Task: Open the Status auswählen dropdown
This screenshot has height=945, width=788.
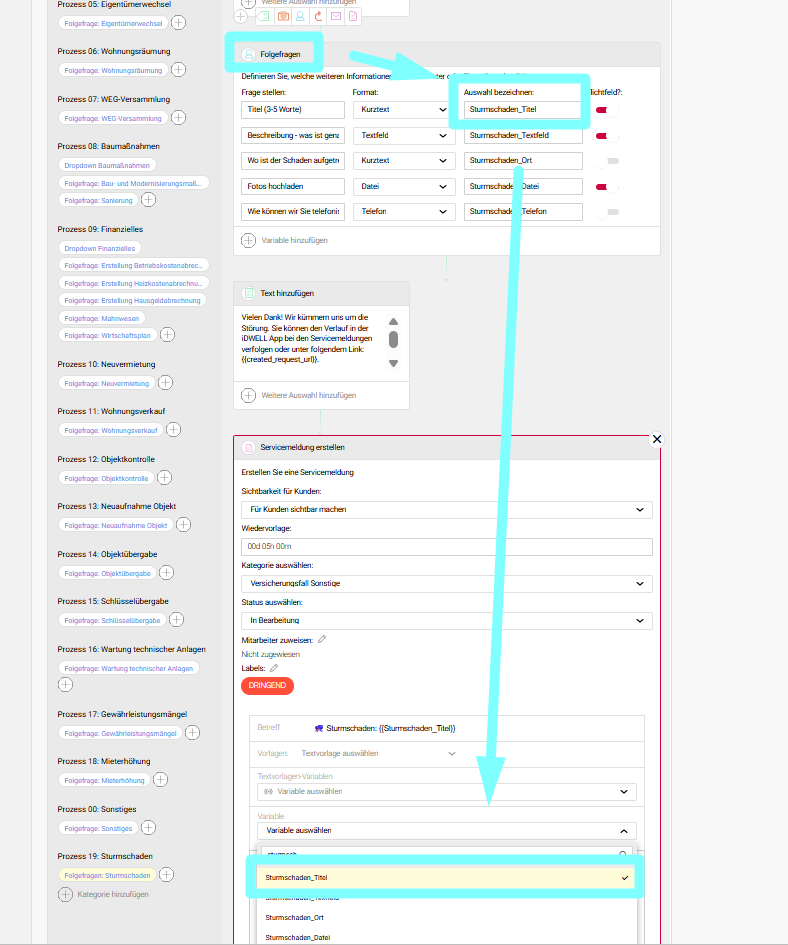Action: point(446,621)
